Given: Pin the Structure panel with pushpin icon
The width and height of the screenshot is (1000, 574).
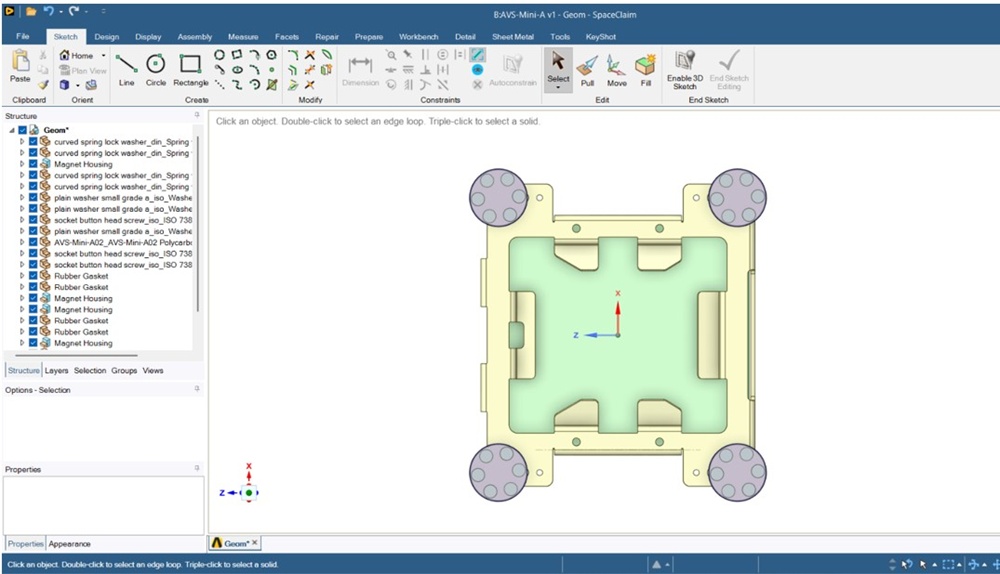Looking at the screenshot, I should 197,115.
